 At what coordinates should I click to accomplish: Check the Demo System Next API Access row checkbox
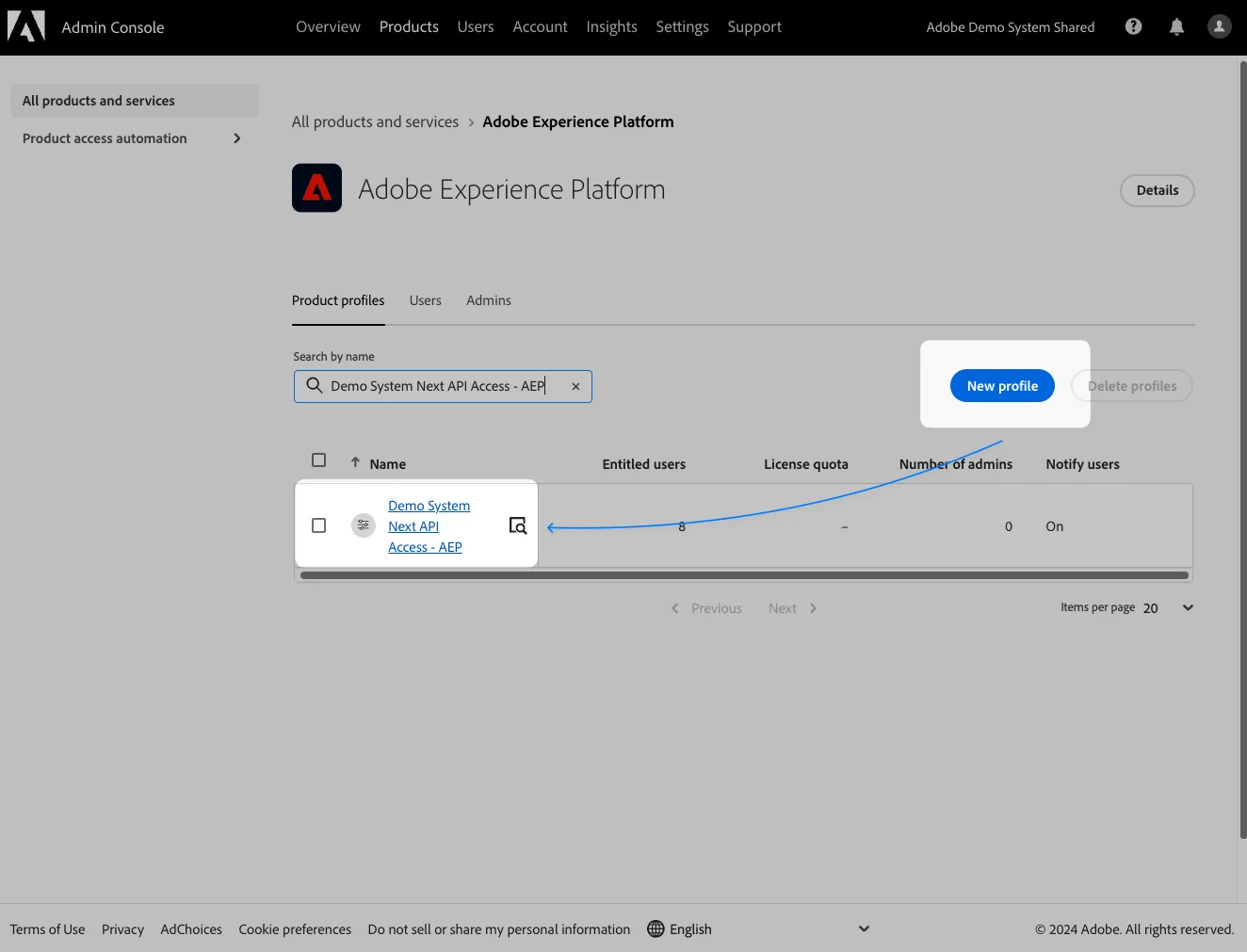(318, 525)
